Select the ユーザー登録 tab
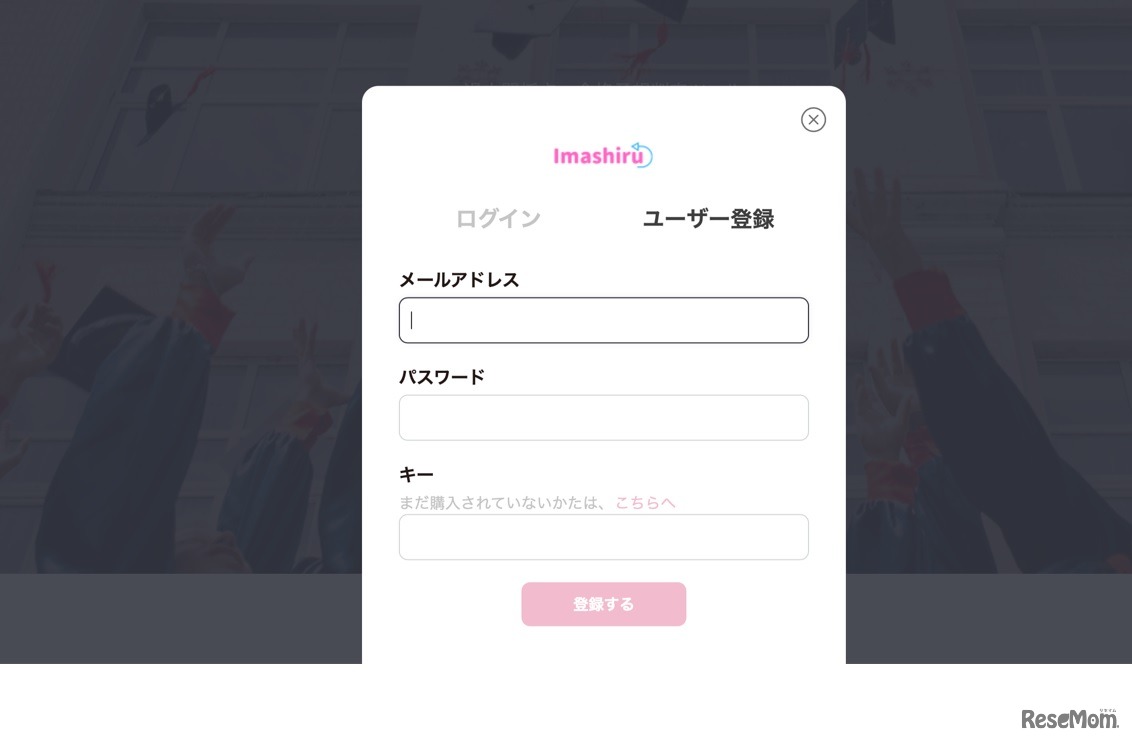This screenshot has width=1132, height=742. pyautogui.click(x=708, y=219)
